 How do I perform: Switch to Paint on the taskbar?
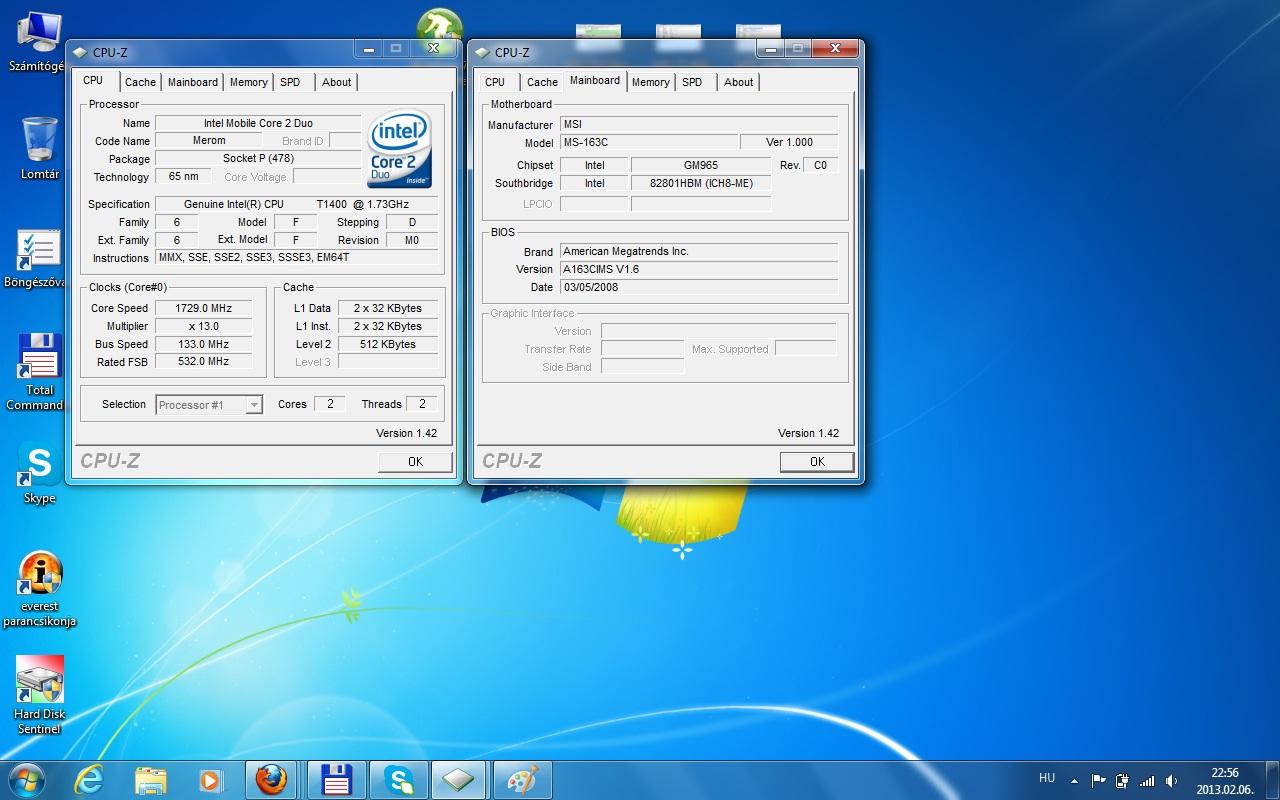[x=523, y=780]
